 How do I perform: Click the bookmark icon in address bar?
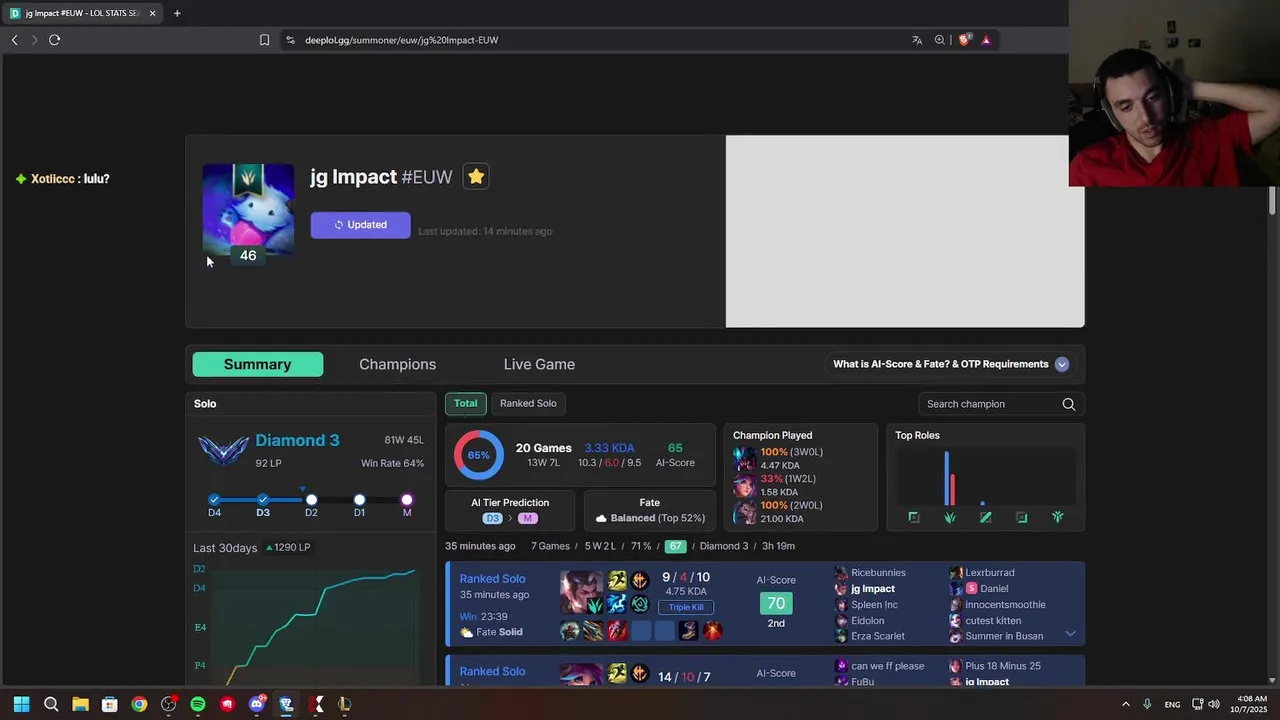(264, 40)
